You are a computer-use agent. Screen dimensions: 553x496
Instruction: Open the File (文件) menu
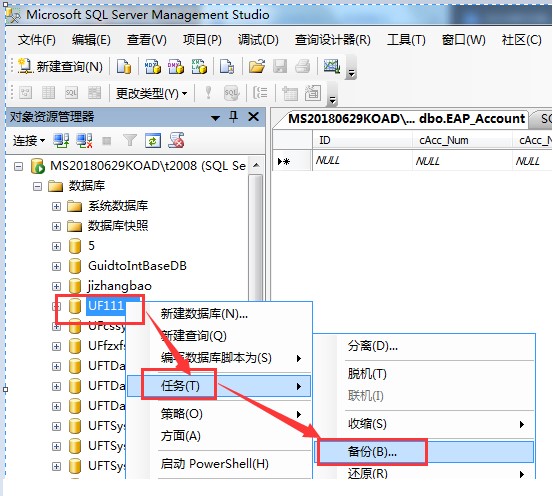37,40
